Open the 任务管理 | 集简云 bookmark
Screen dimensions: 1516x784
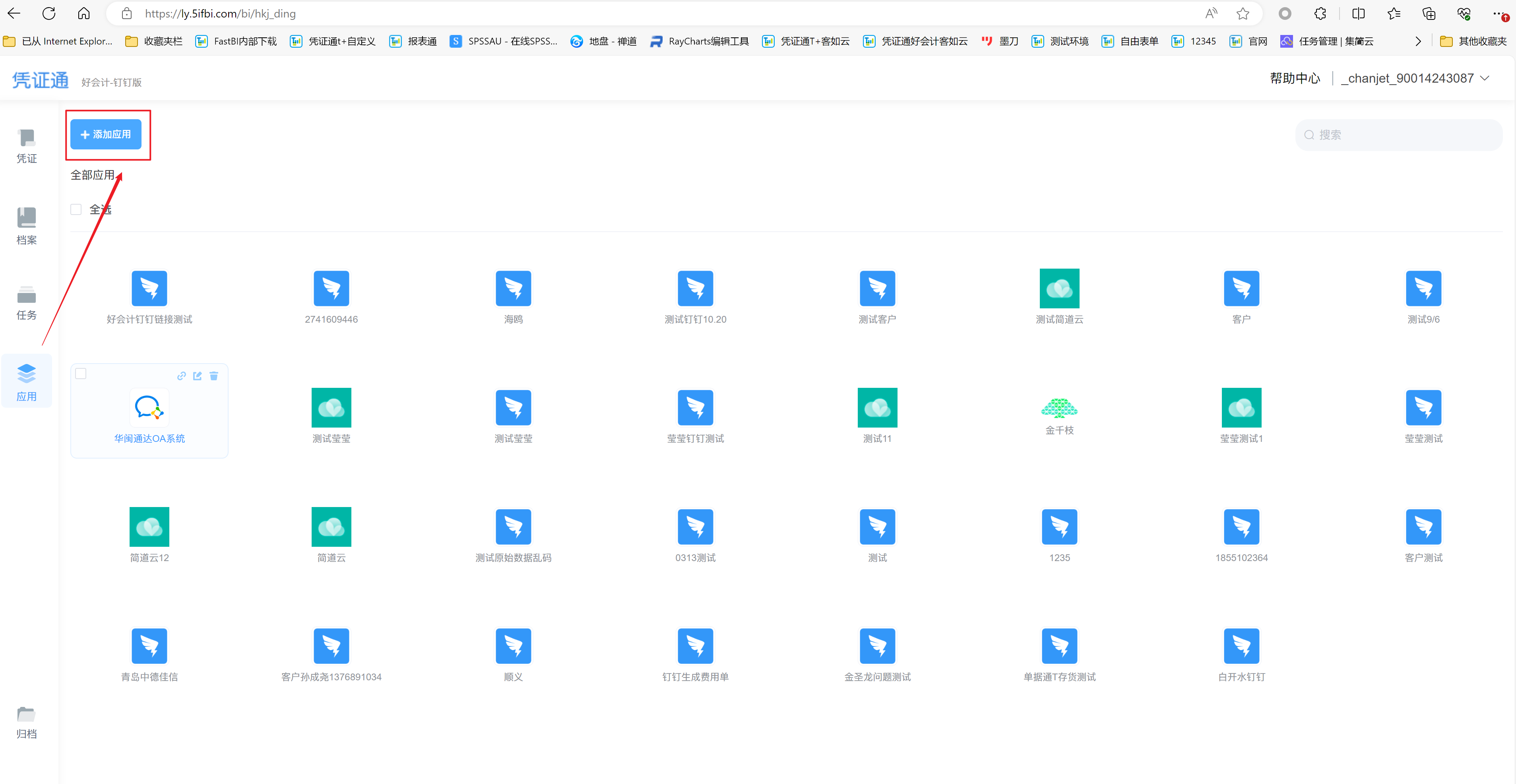tap(1326, 41)
